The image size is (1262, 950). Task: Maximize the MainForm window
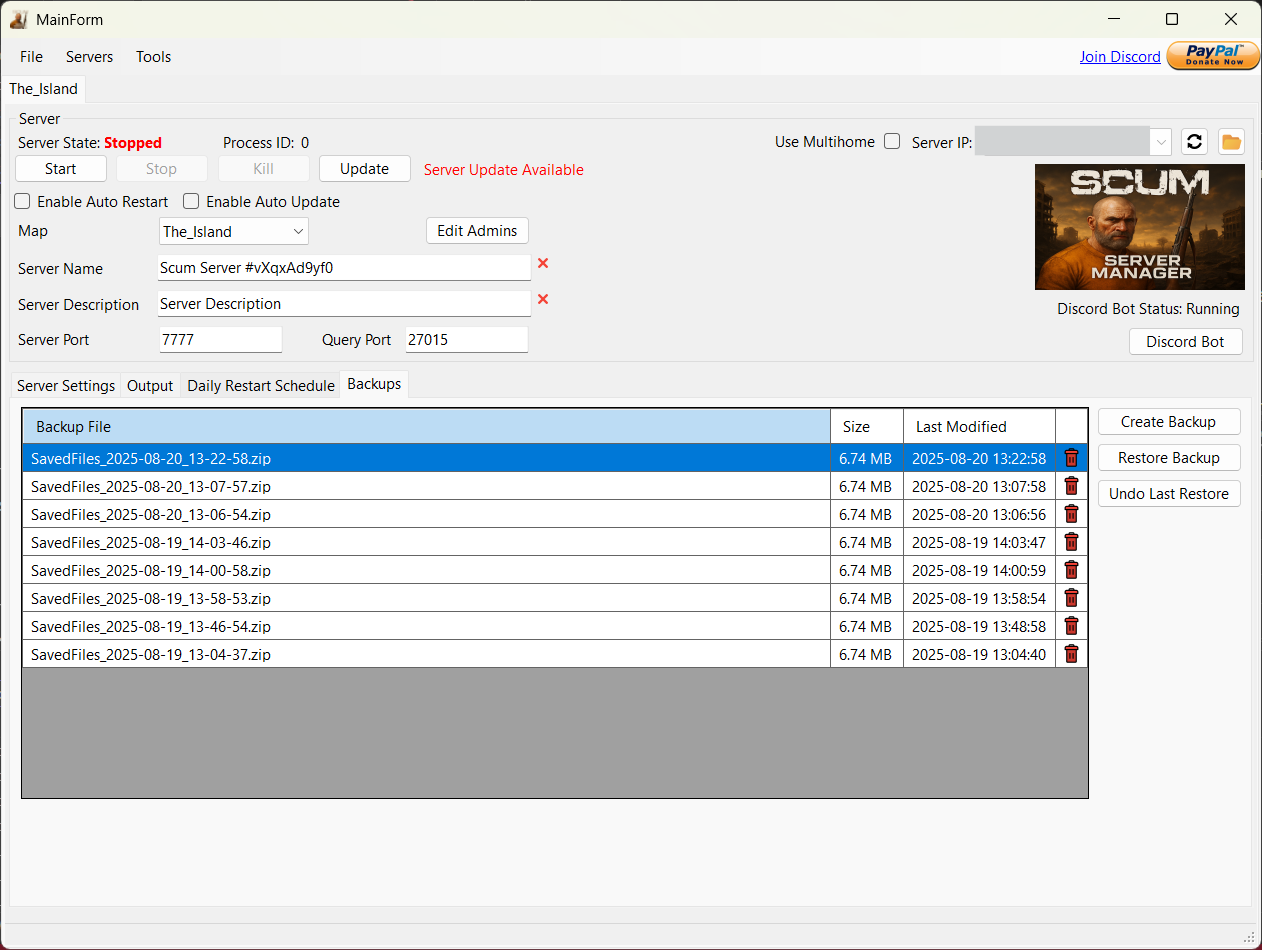(x=1172, y=19)
